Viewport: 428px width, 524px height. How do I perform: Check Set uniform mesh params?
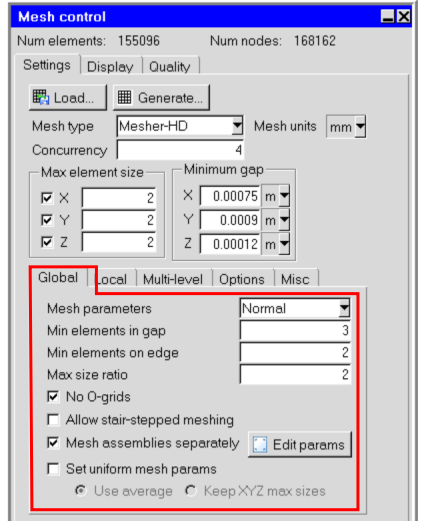coord(53,469)
